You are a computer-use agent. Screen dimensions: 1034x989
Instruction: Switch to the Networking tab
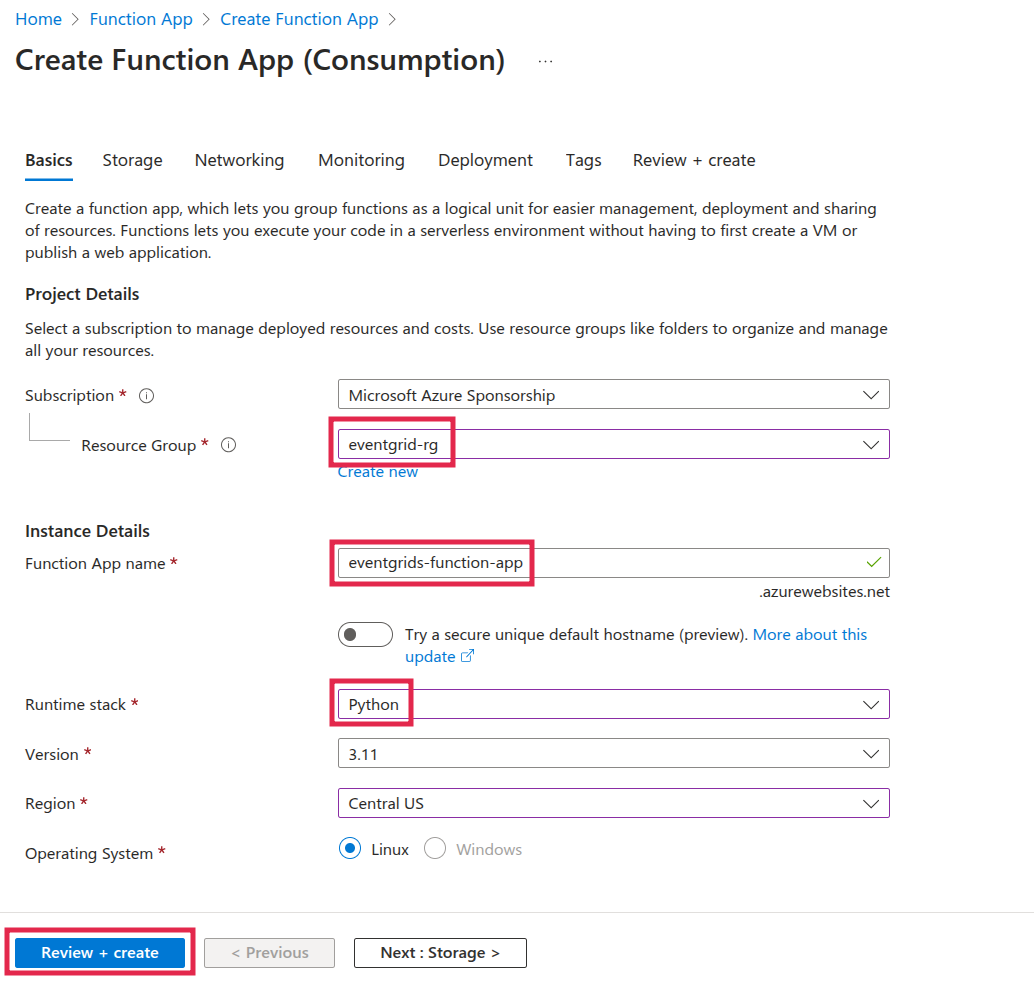[x=239, y=160]
